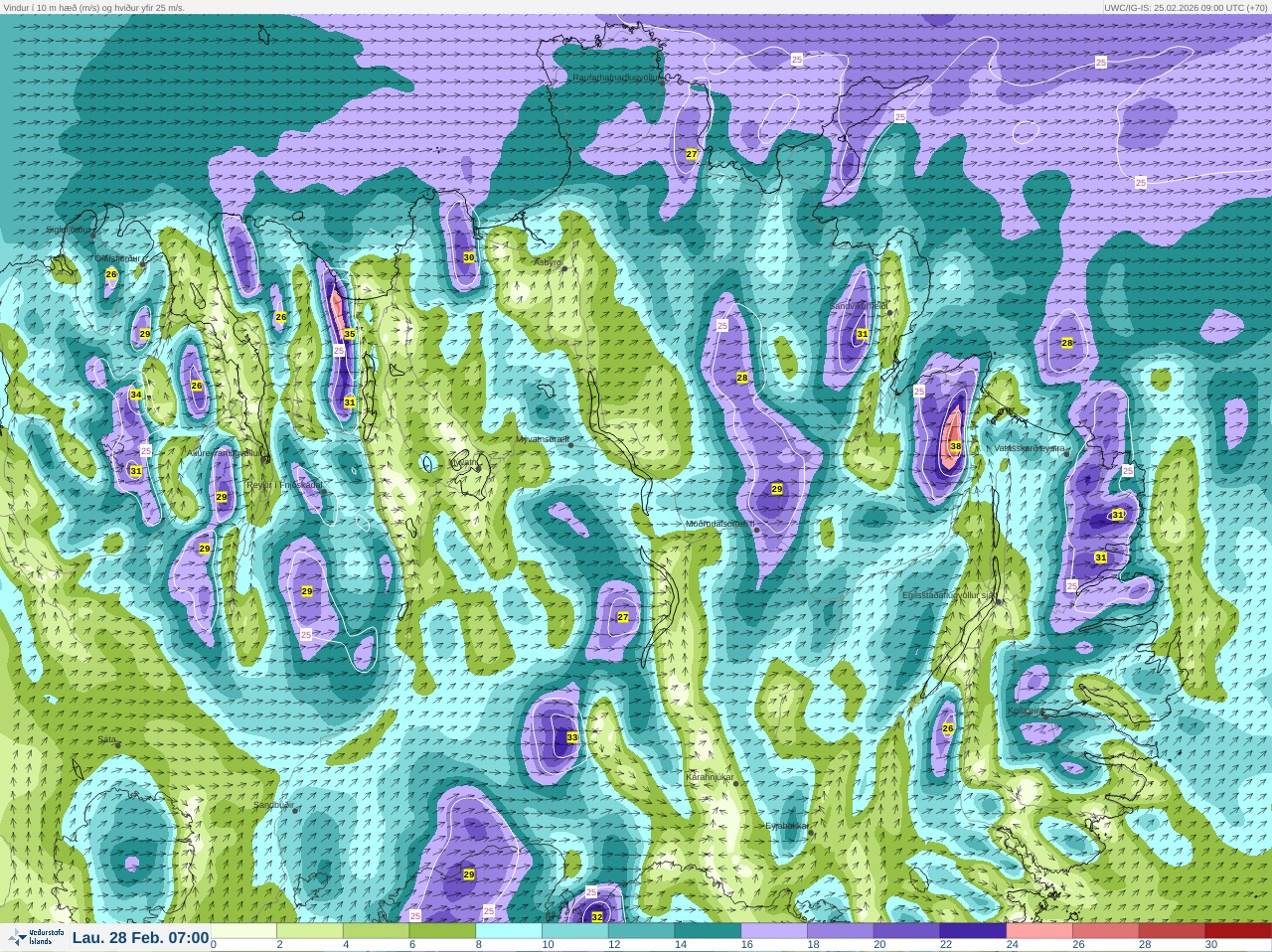
Task: Click the legend tick label 16
Action: coord(746,945)
